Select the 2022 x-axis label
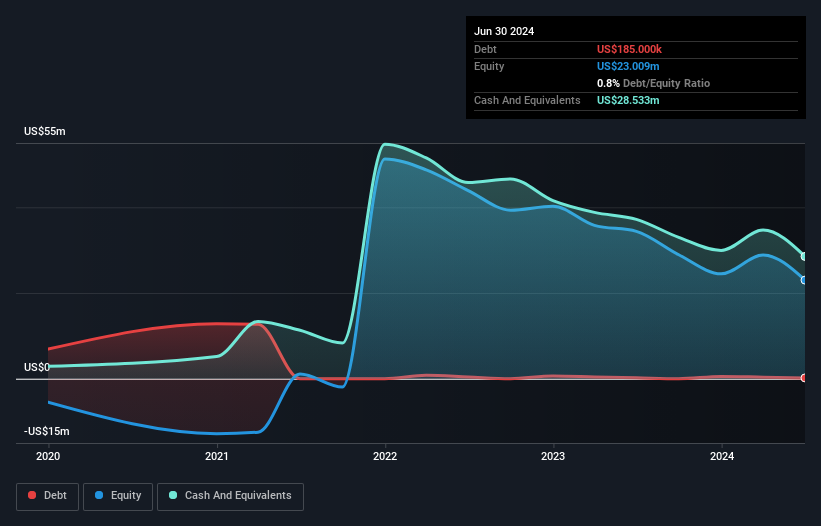Screen dimensions: 821x526 click(x=385, y=456)
